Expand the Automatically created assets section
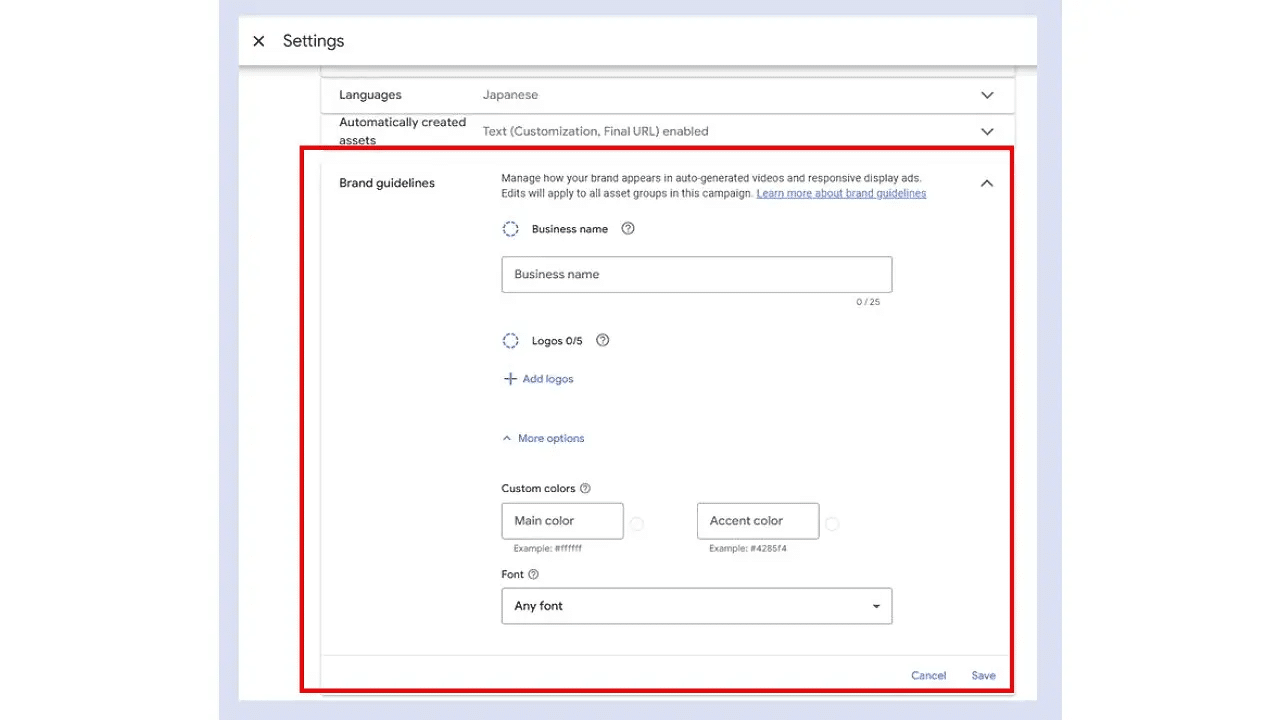 tap(987, 131)
